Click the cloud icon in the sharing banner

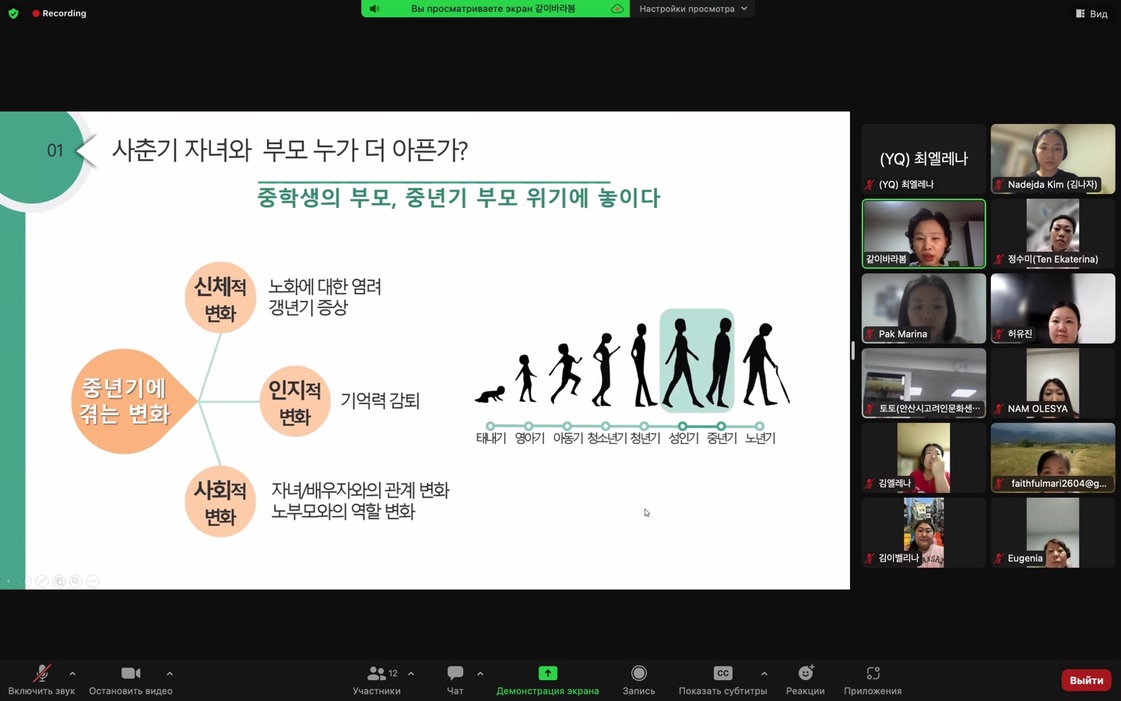(x=617, y=9)
